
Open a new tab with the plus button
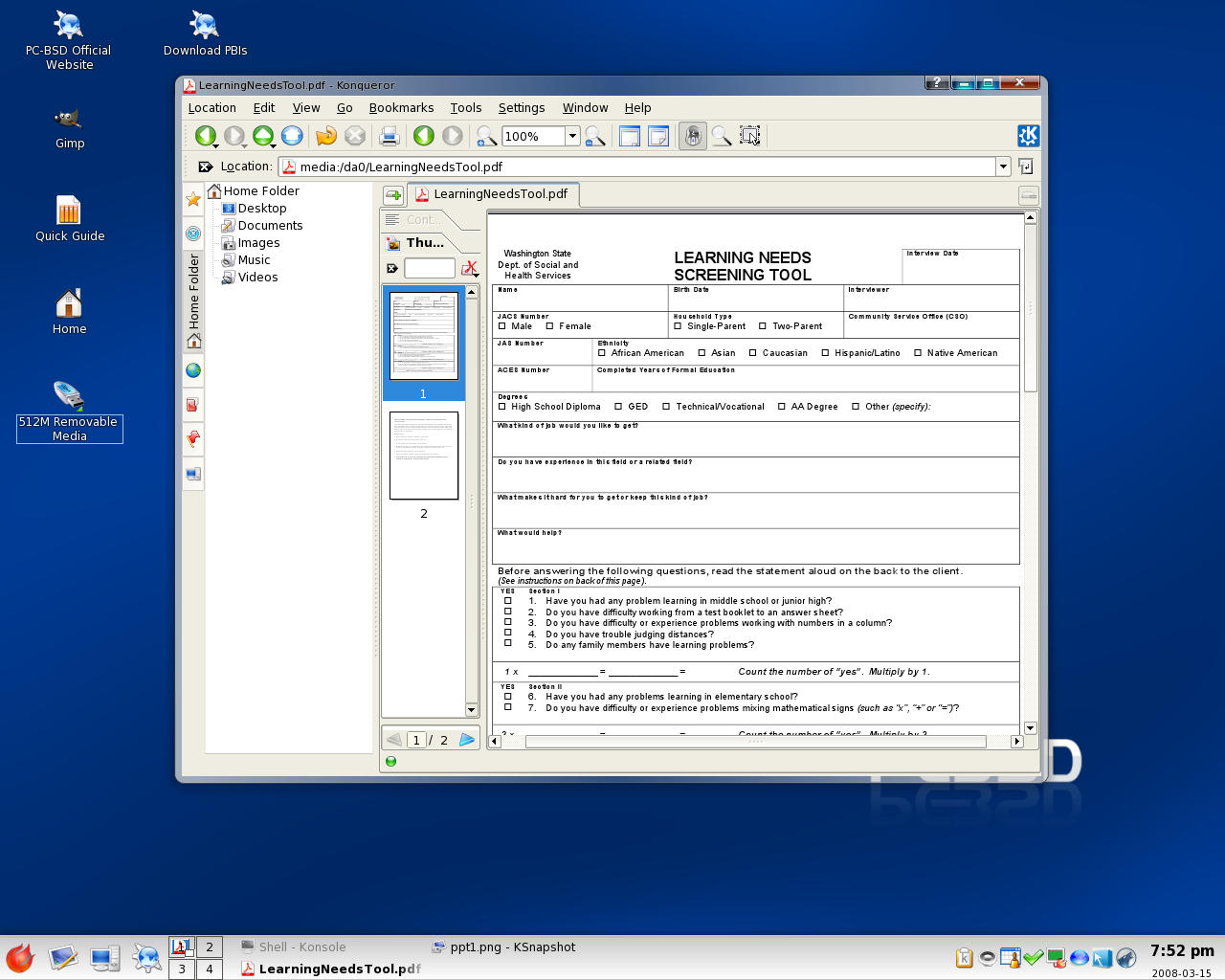coord(393,195)
